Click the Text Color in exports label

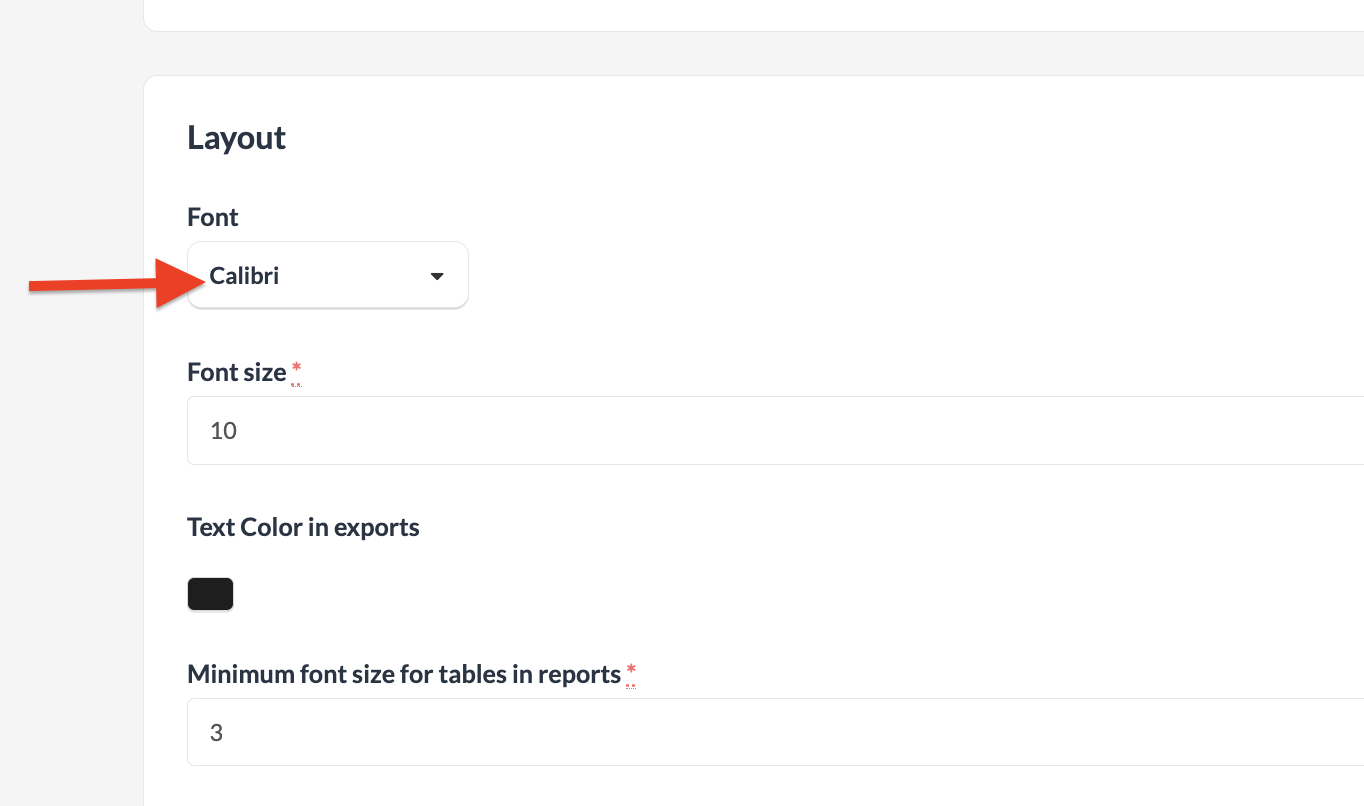[303, 527]
